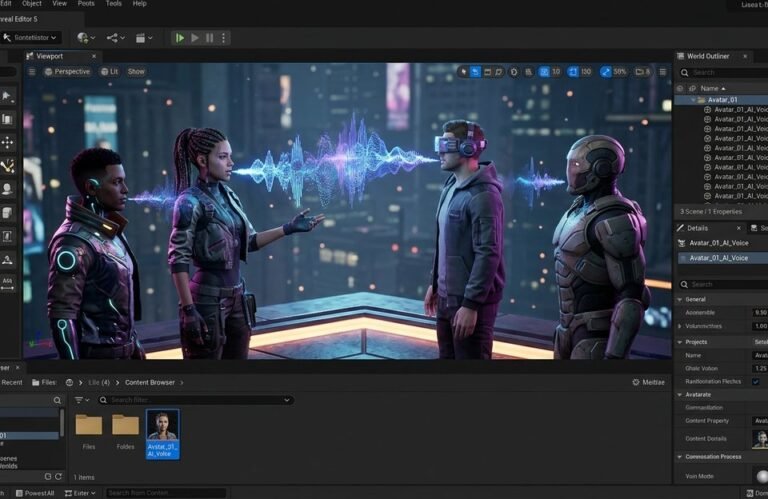The height and width of the screenshot is (499, 768).
Task: Toggle blue scale snap icon next to 50%
Action: pos(606,72)
